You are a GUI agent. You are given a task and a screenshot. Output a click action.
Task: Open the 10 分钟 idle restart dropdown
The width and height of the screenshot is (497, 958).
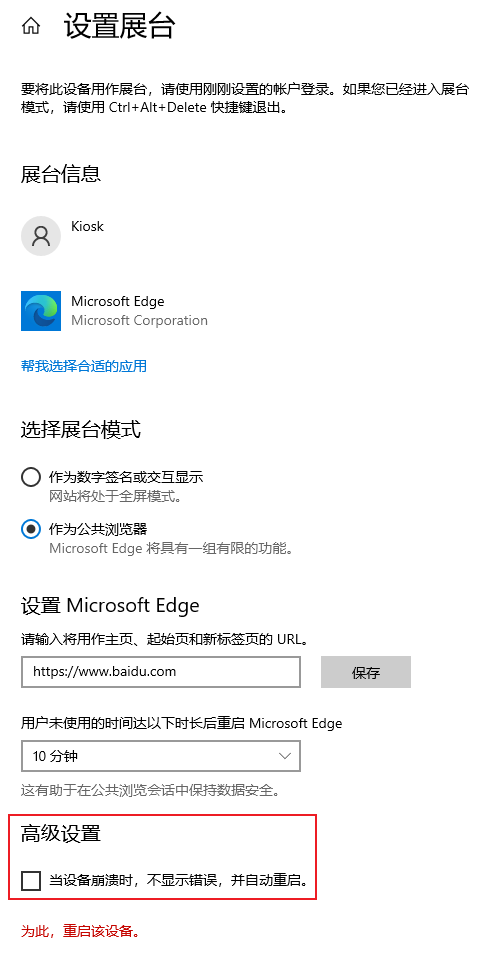tap(161, 756)
